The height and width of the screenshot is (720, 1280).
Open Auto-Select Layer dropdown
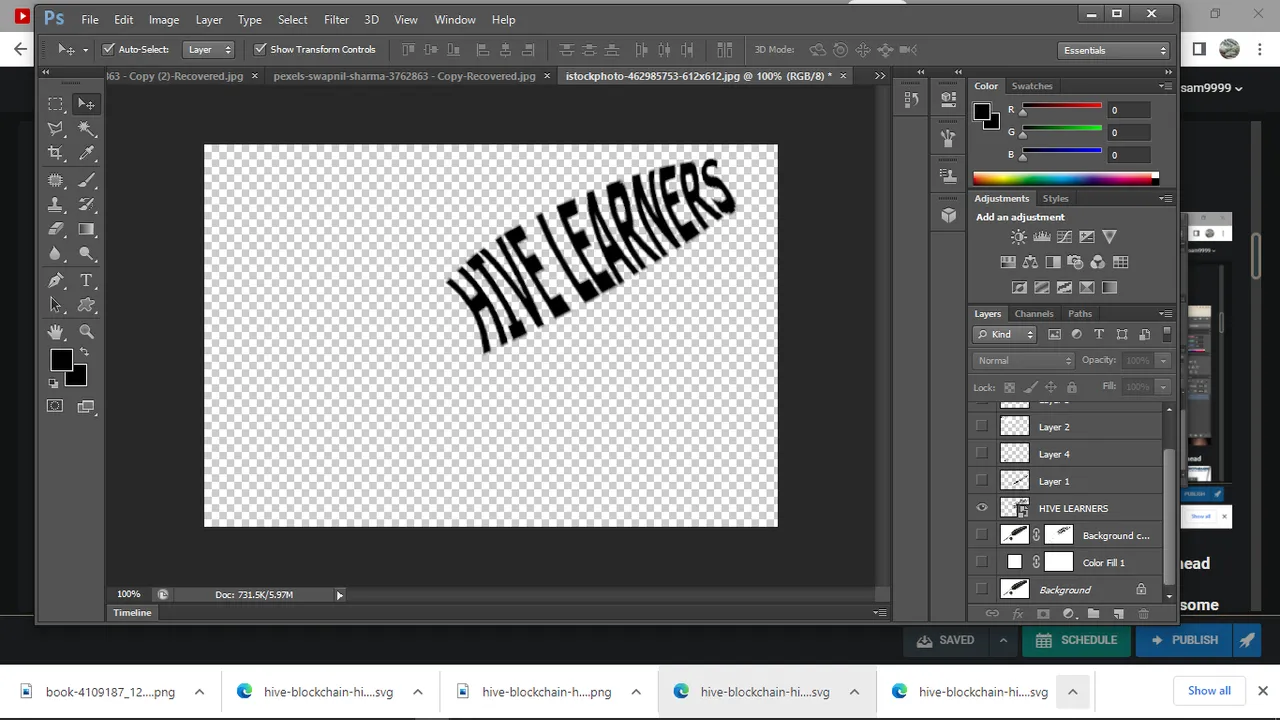[209, 49]
